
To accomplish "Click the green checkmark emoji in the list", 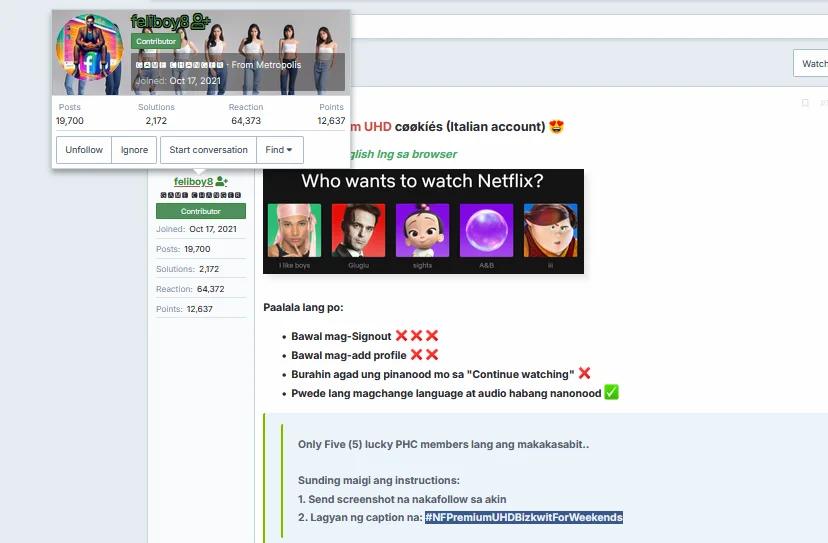I will [611, 392].
